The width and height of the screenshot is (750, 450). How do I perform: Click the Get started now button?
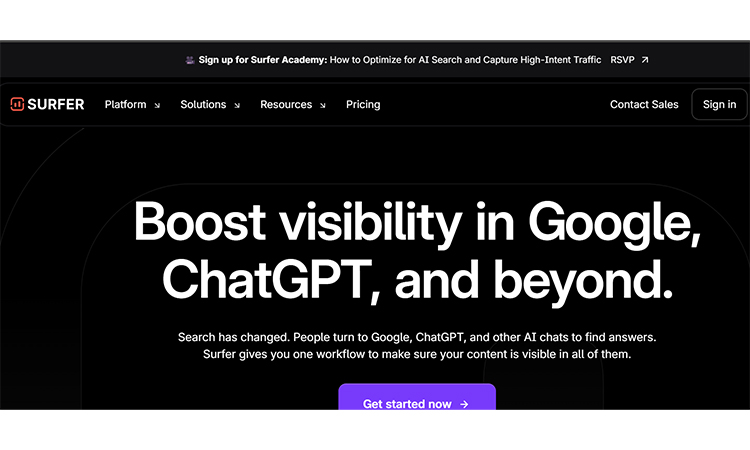pos(417,397)
